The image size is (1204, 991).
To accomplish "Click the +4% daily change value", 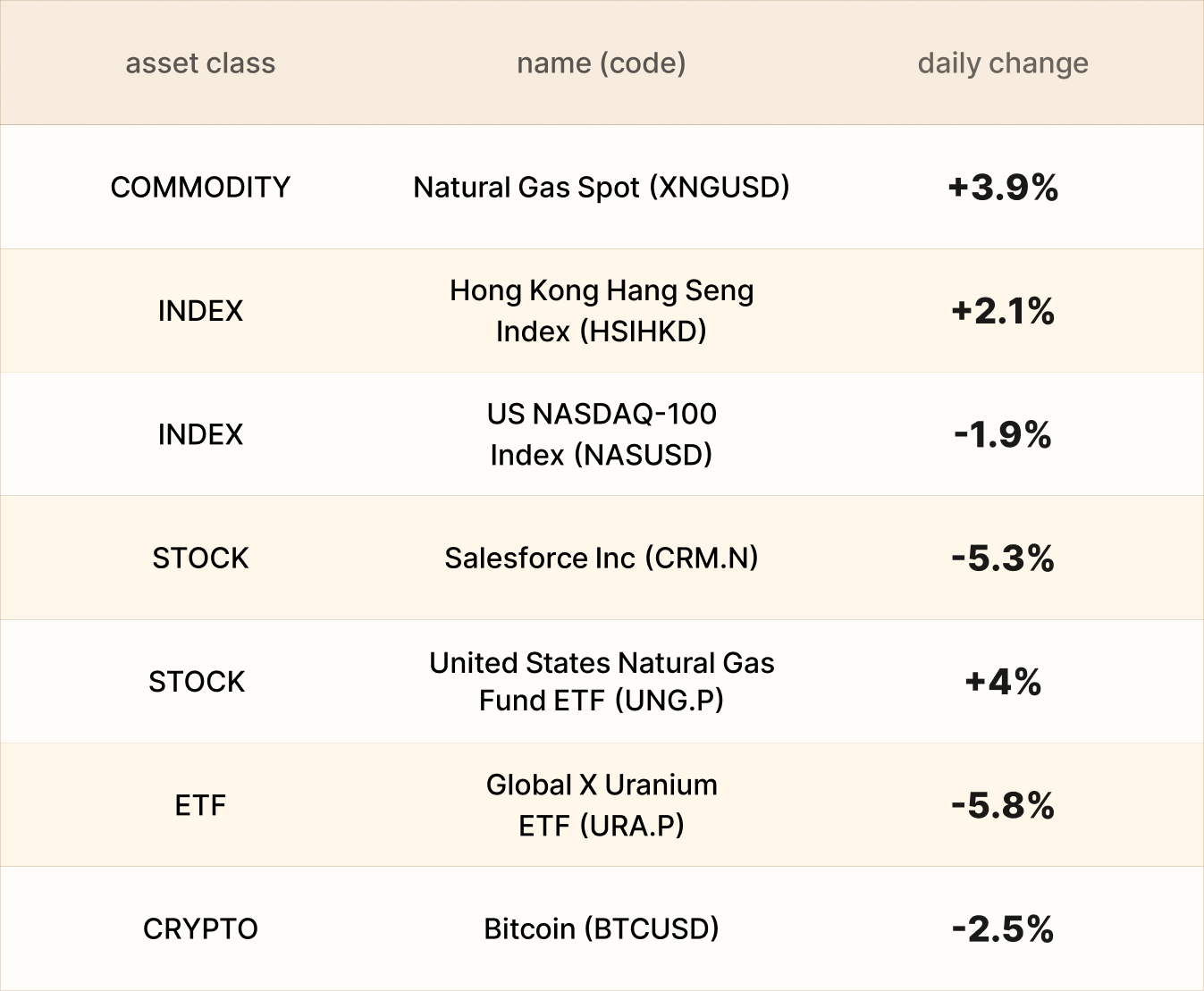I will 1003,682.
